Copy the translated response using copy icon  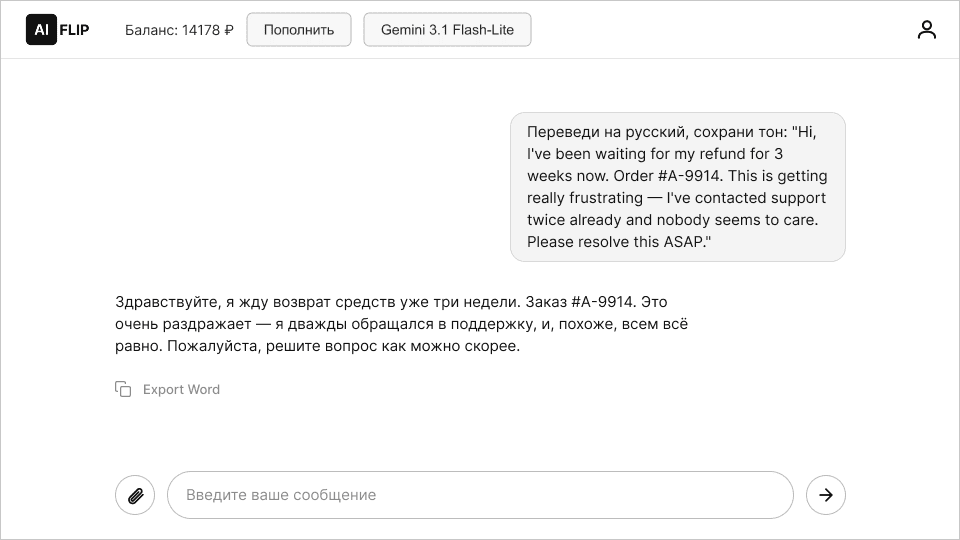123,389
